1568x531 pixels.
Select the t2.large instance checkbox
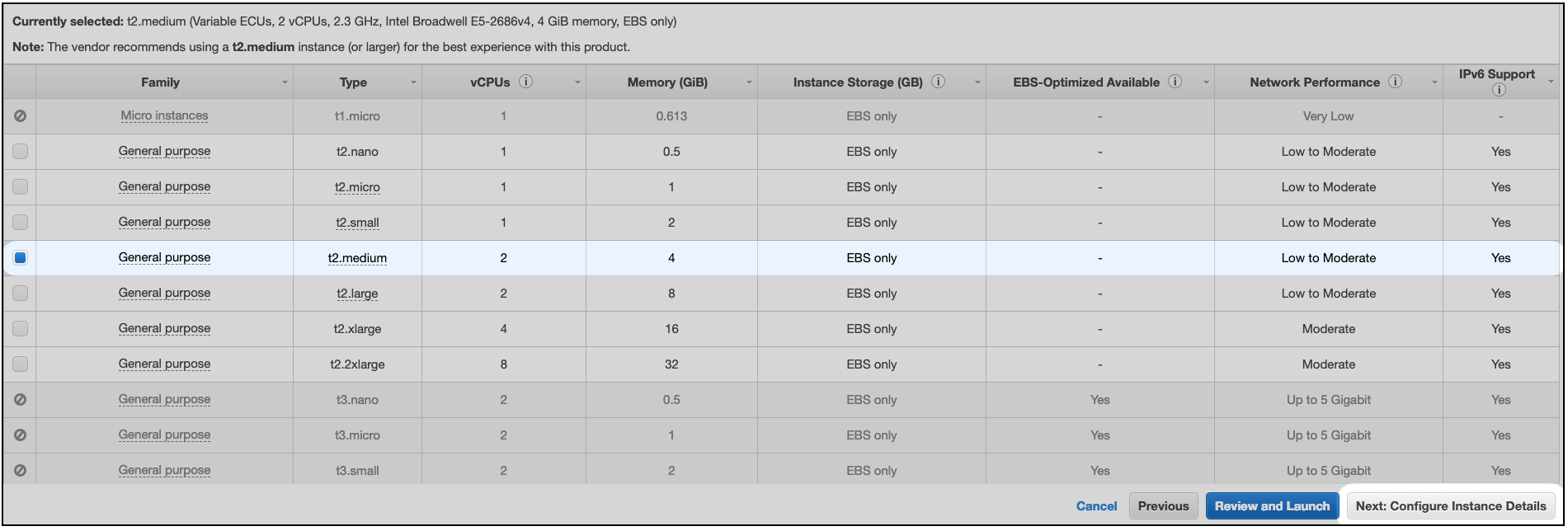click(19, 293)
